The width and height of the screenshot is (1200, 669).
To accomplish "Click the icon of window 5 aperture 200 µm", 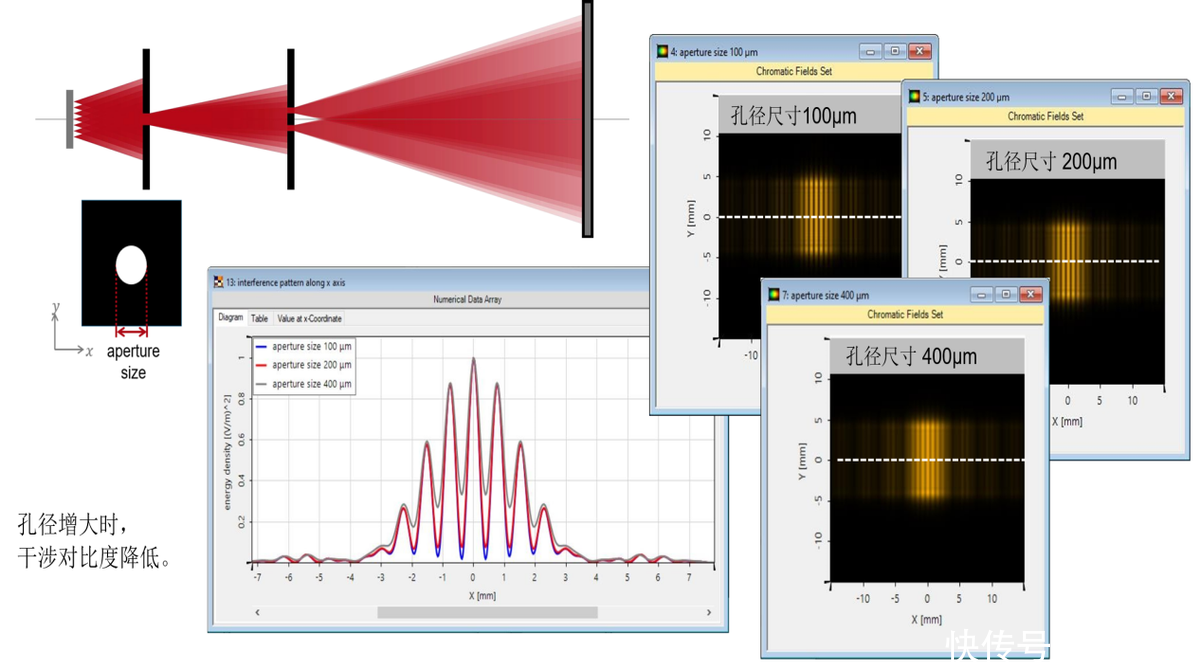I will 914,97.
